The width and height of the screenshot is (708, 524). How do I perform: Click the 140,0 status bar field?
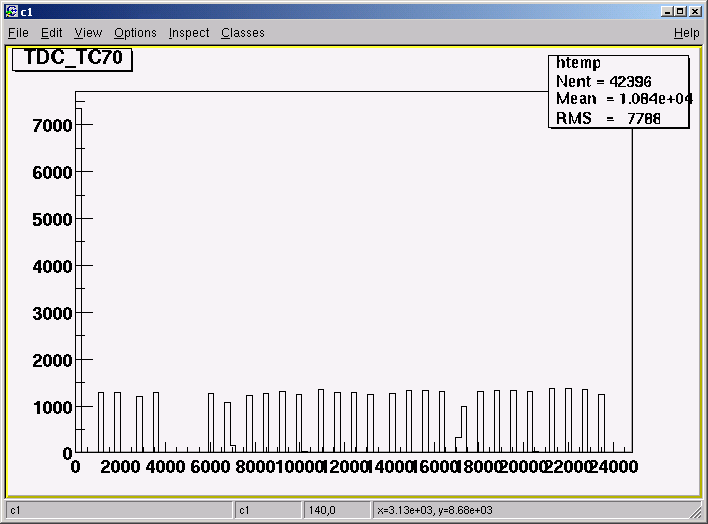[337, 510]
